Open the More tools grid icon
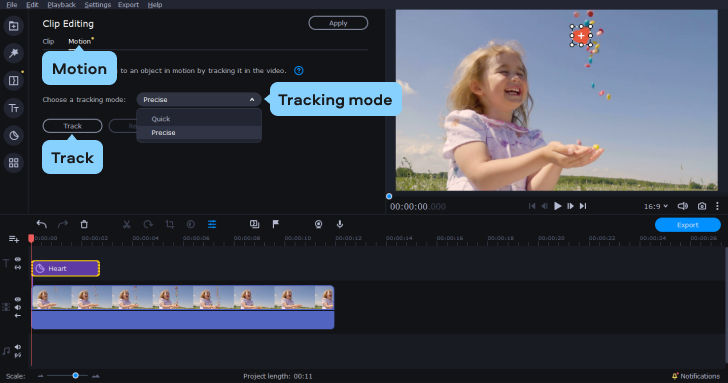The width and height of the screenshot is (728, 383). (x=13, y=163)
